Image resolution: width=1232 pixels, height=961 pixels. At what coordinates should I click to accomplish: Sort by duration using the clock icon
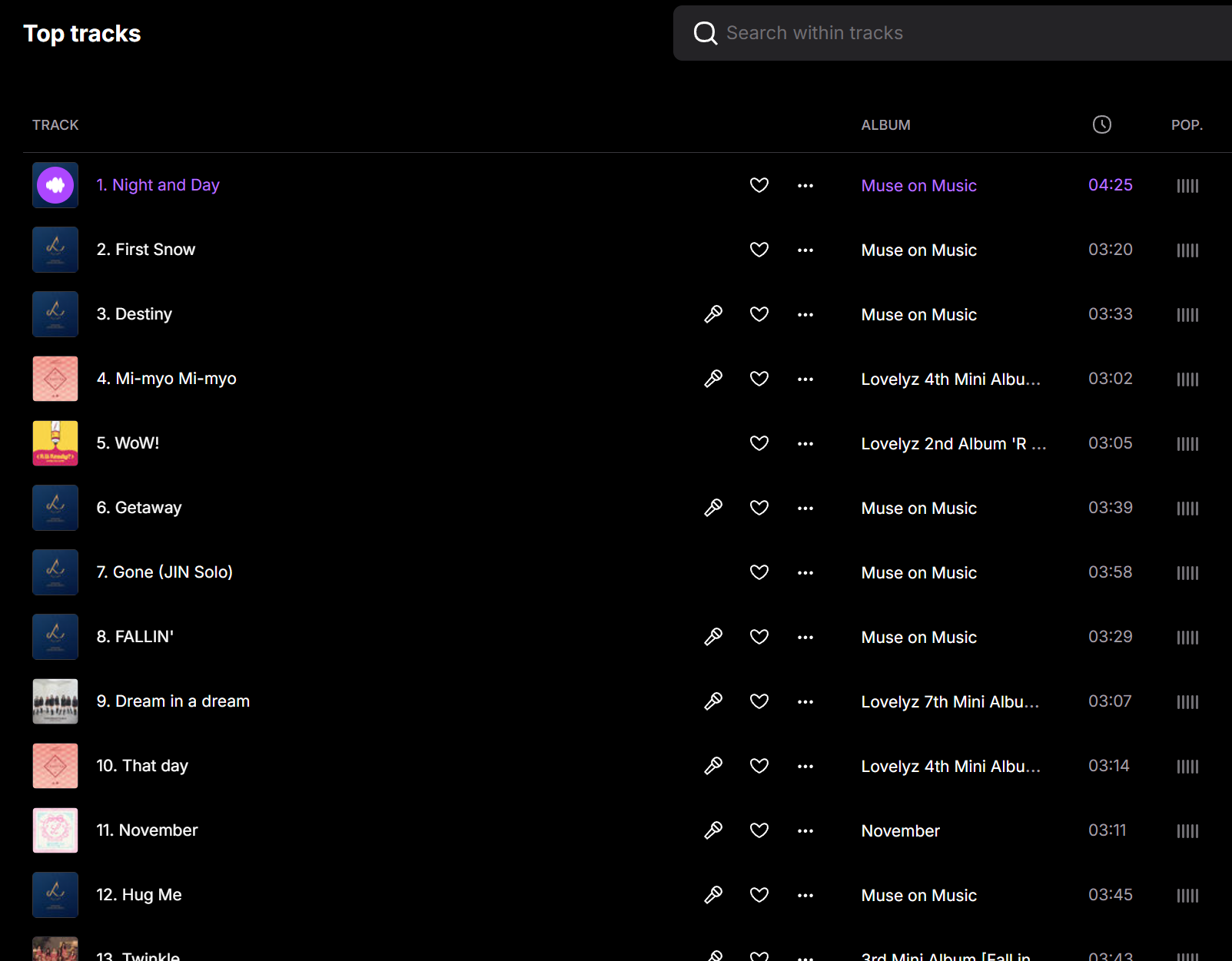[x=1102, y=124]
